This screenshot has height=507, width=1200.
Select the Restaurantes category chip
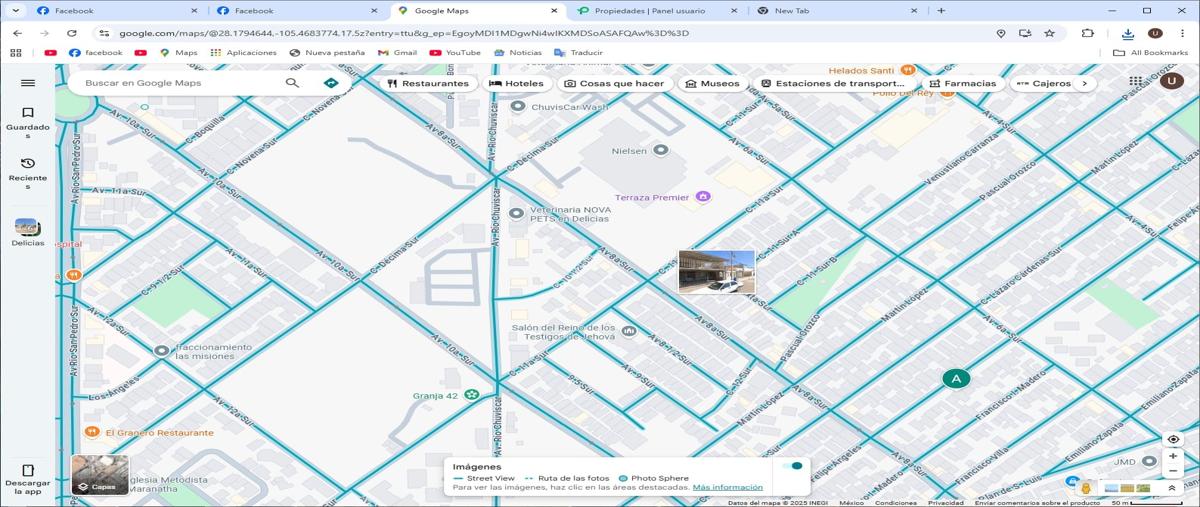coord(428,83)
